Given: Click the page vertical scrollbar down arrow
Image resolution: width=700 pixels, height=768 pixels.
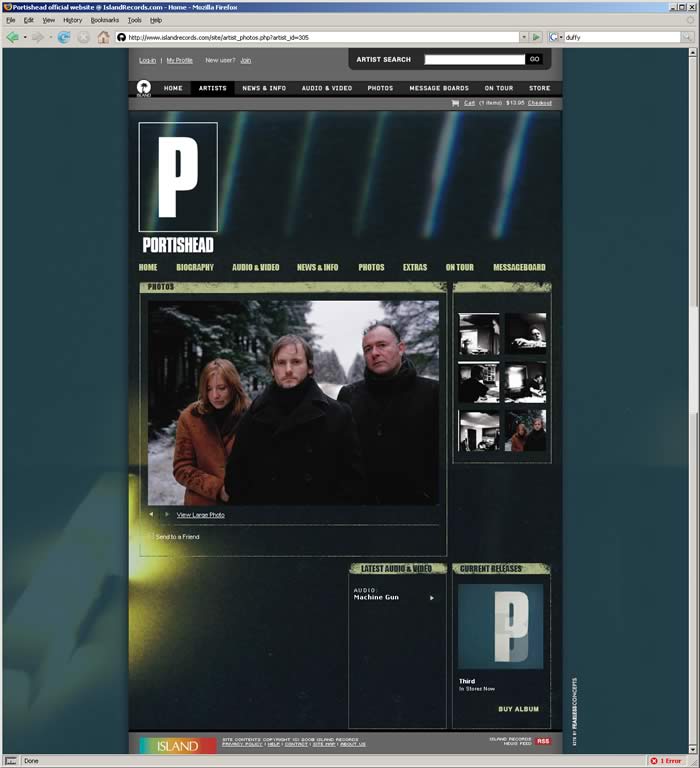Looking at the screenshot, I should tap(693, 749).
